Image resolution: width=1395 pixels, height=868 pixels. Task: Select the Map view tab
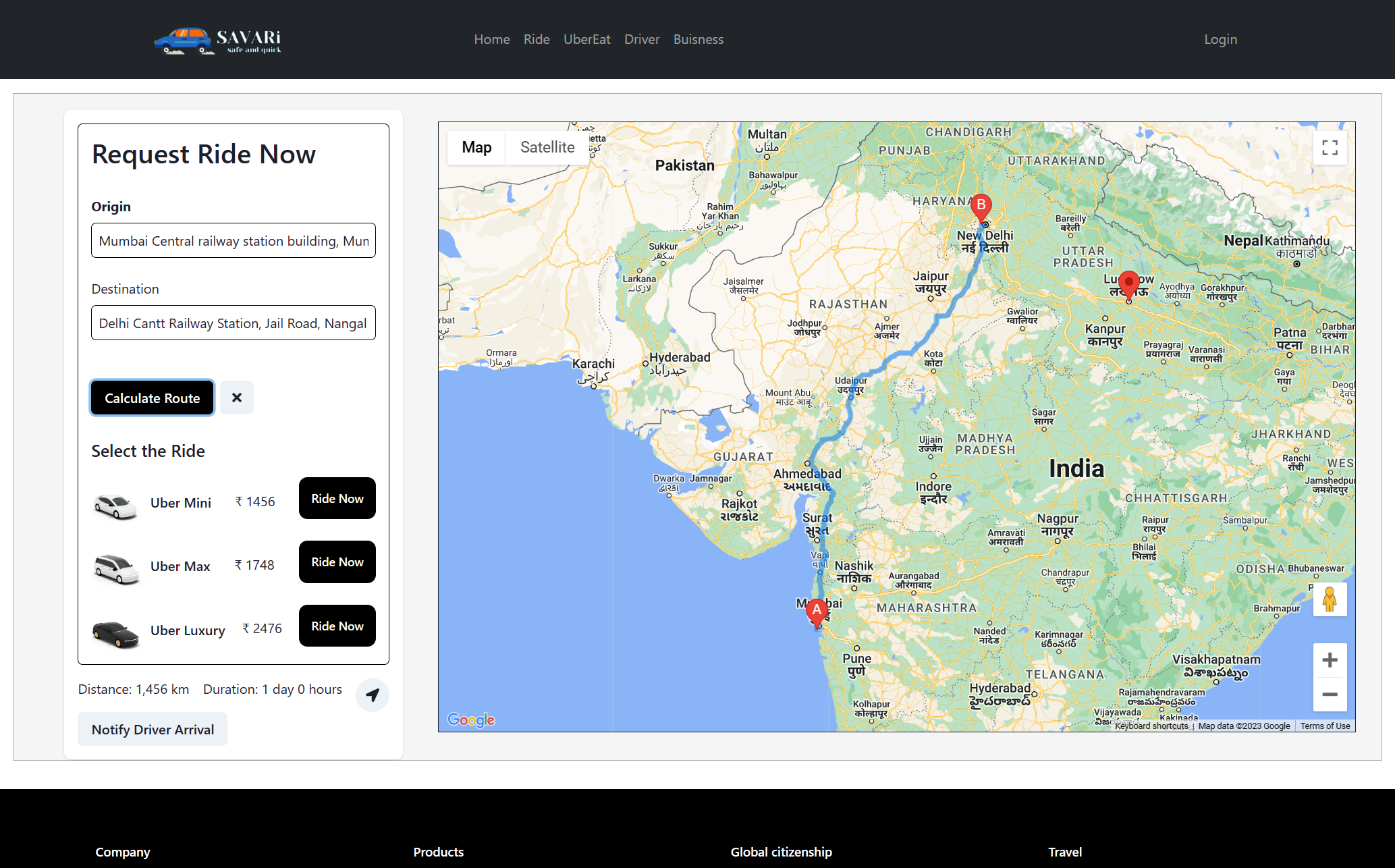coord(476,147)
